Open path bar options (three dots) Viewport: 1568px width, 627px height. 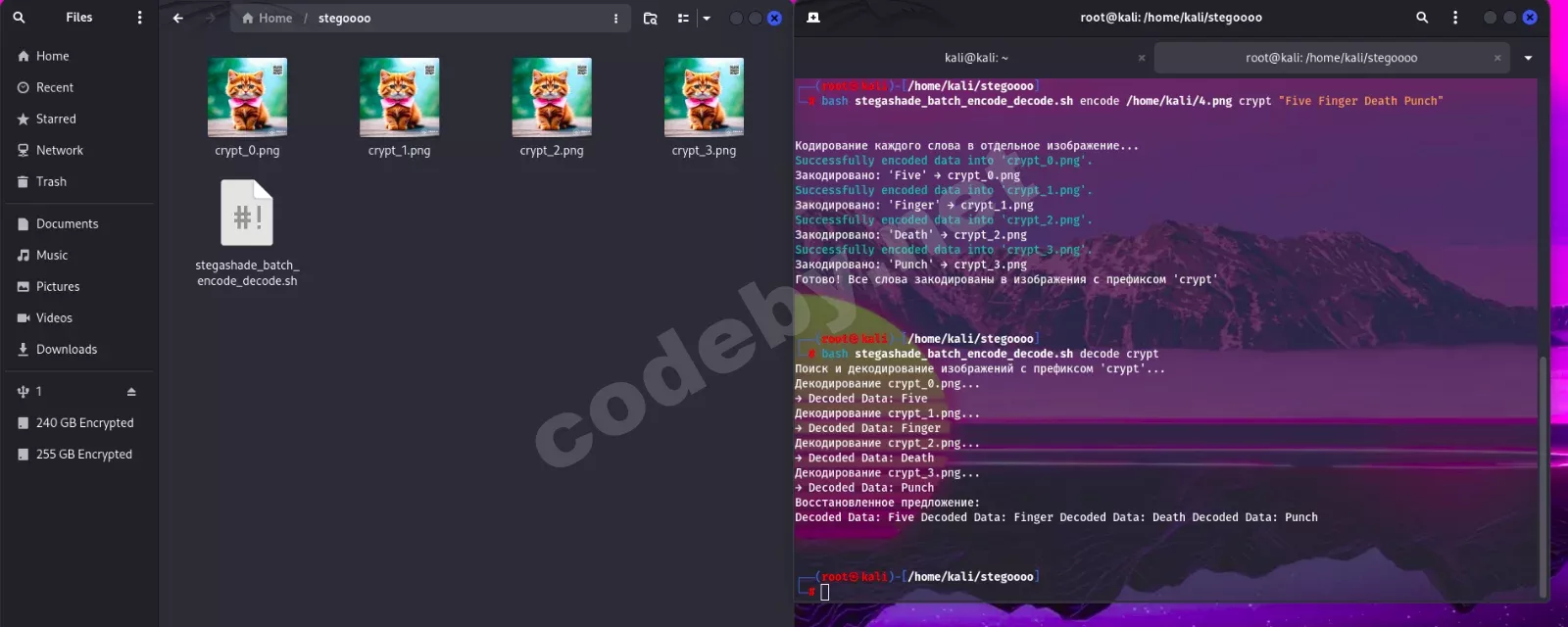615,18
